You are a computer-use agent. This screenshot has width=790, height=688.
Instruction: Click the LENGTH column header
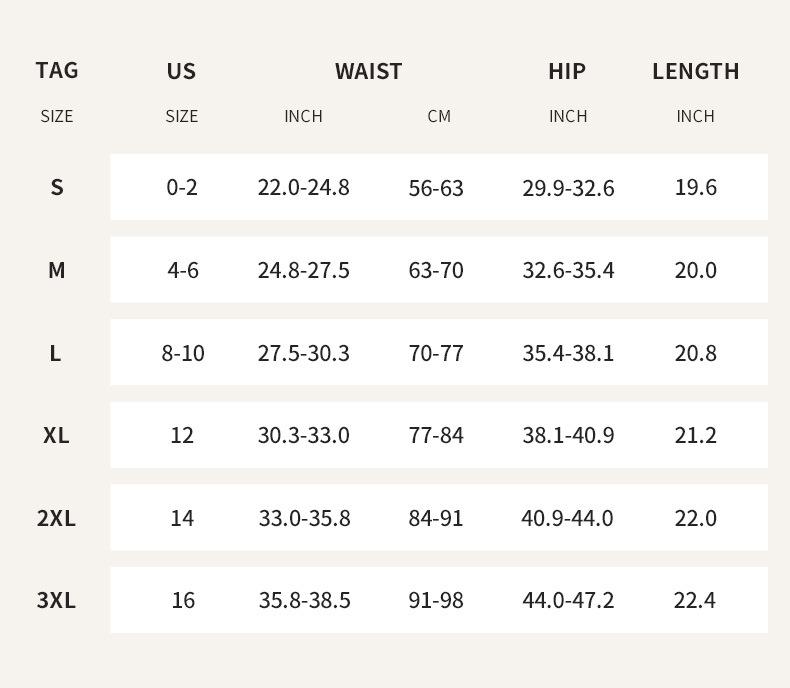point(695,71)
